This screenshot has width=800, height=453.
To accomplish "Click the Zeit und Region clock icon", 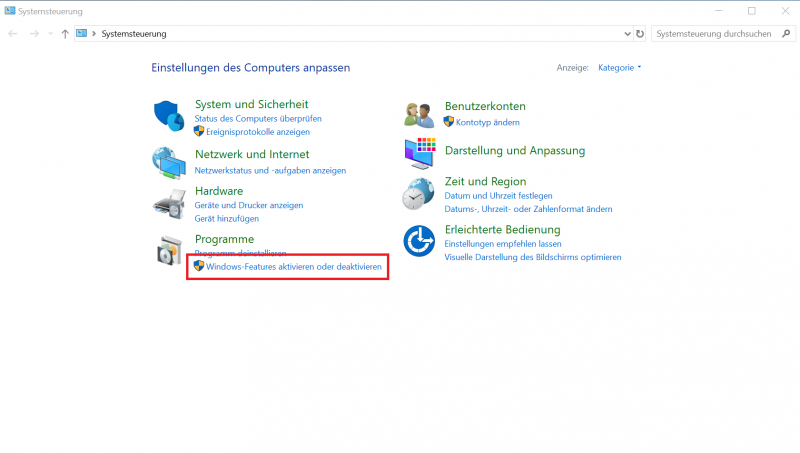I will tap(419, 194).
